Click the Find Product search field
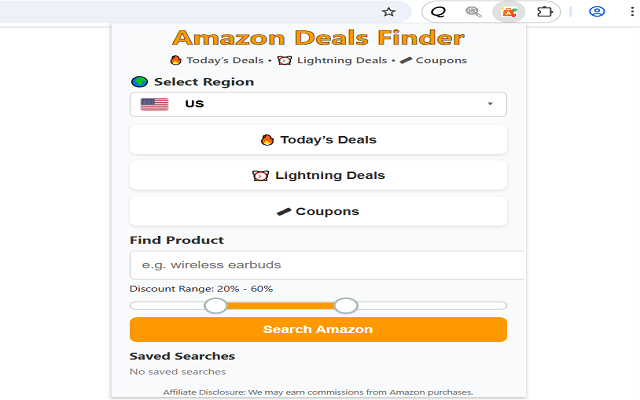This screenshot has height=400, width=640. tap(326, 265)
